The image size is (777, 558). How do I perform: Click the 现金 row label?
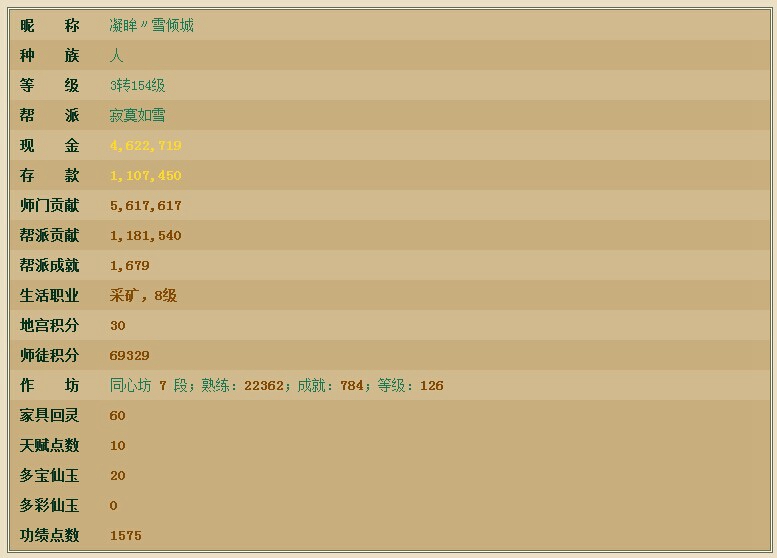click(x=49, y=146)
